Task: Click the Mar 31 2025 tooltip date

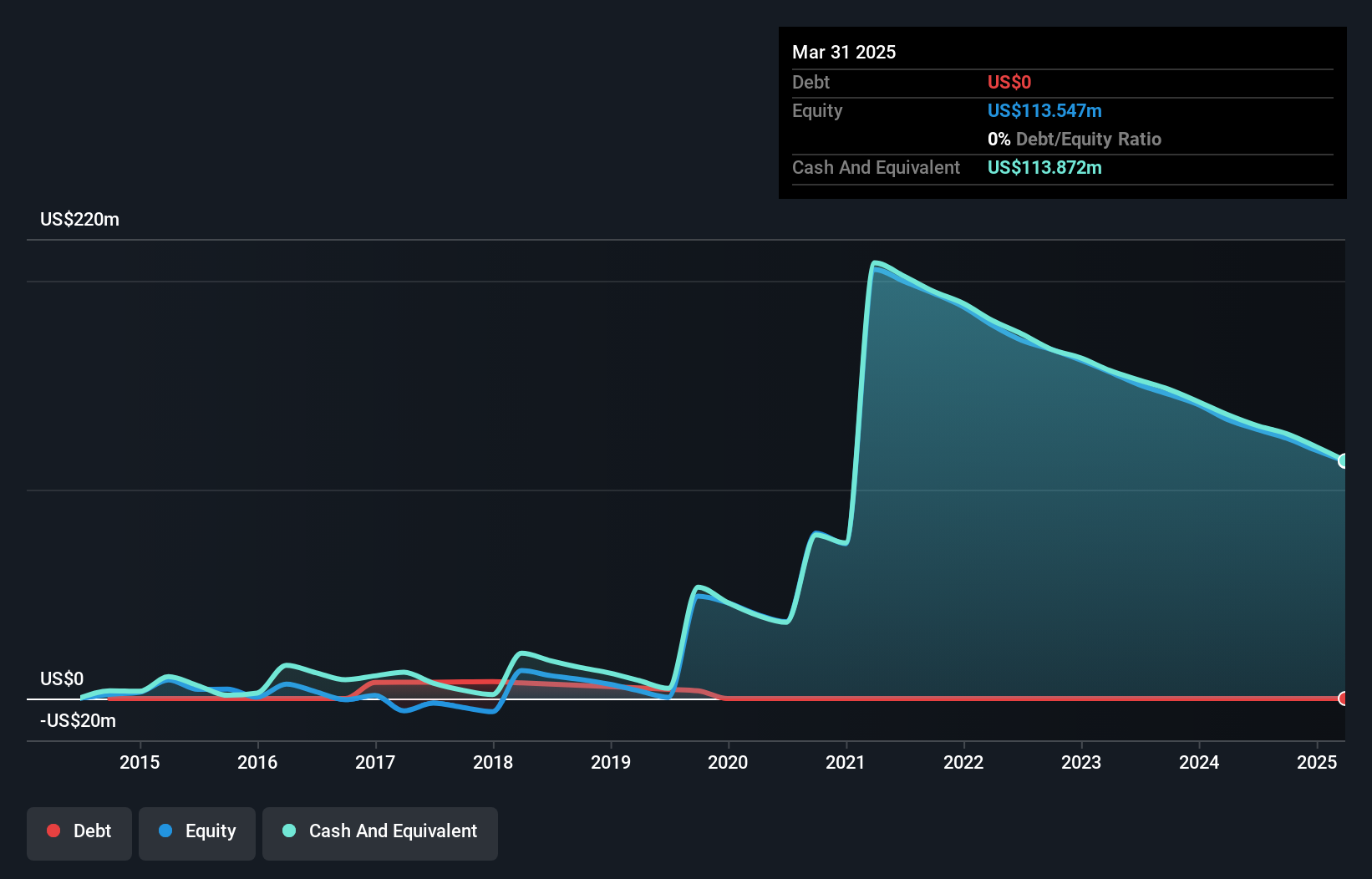Action: click(x=844, y=52)
